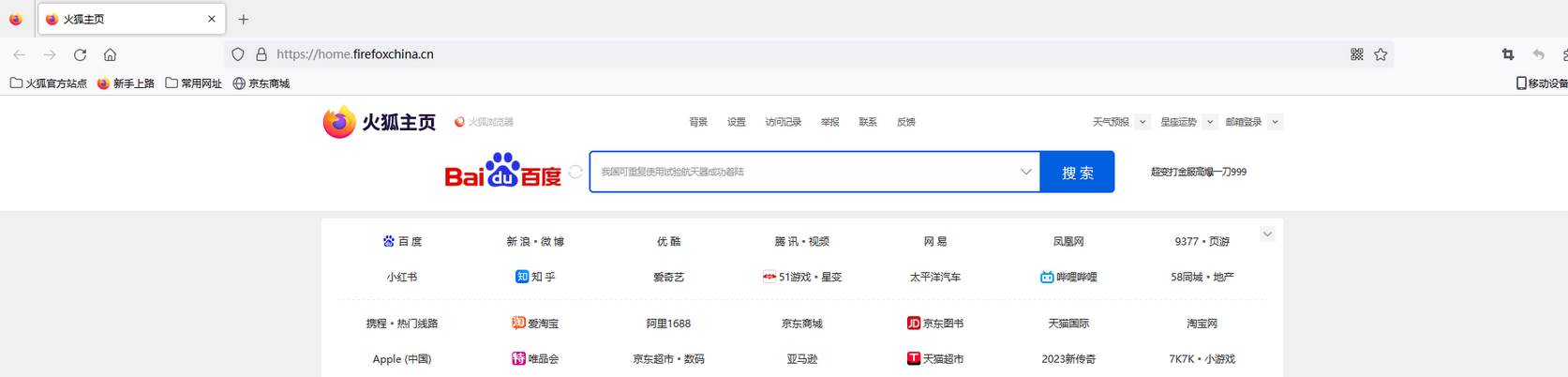
Task: Open the QR code icon in address bar
Action: 1356,54
